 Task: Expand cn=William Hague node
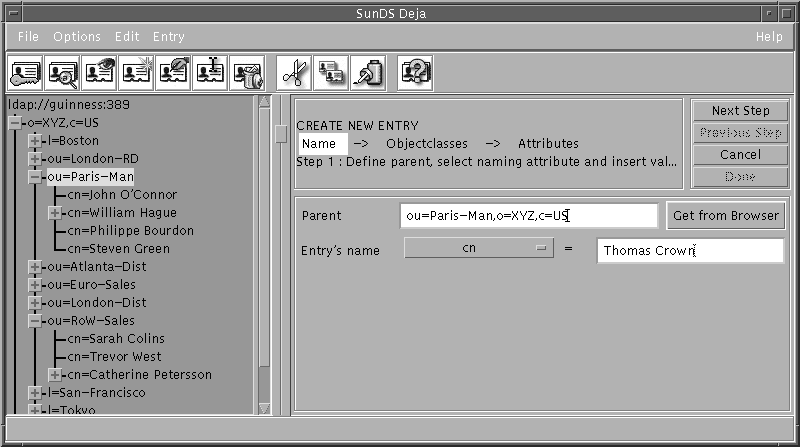(55, 213)
